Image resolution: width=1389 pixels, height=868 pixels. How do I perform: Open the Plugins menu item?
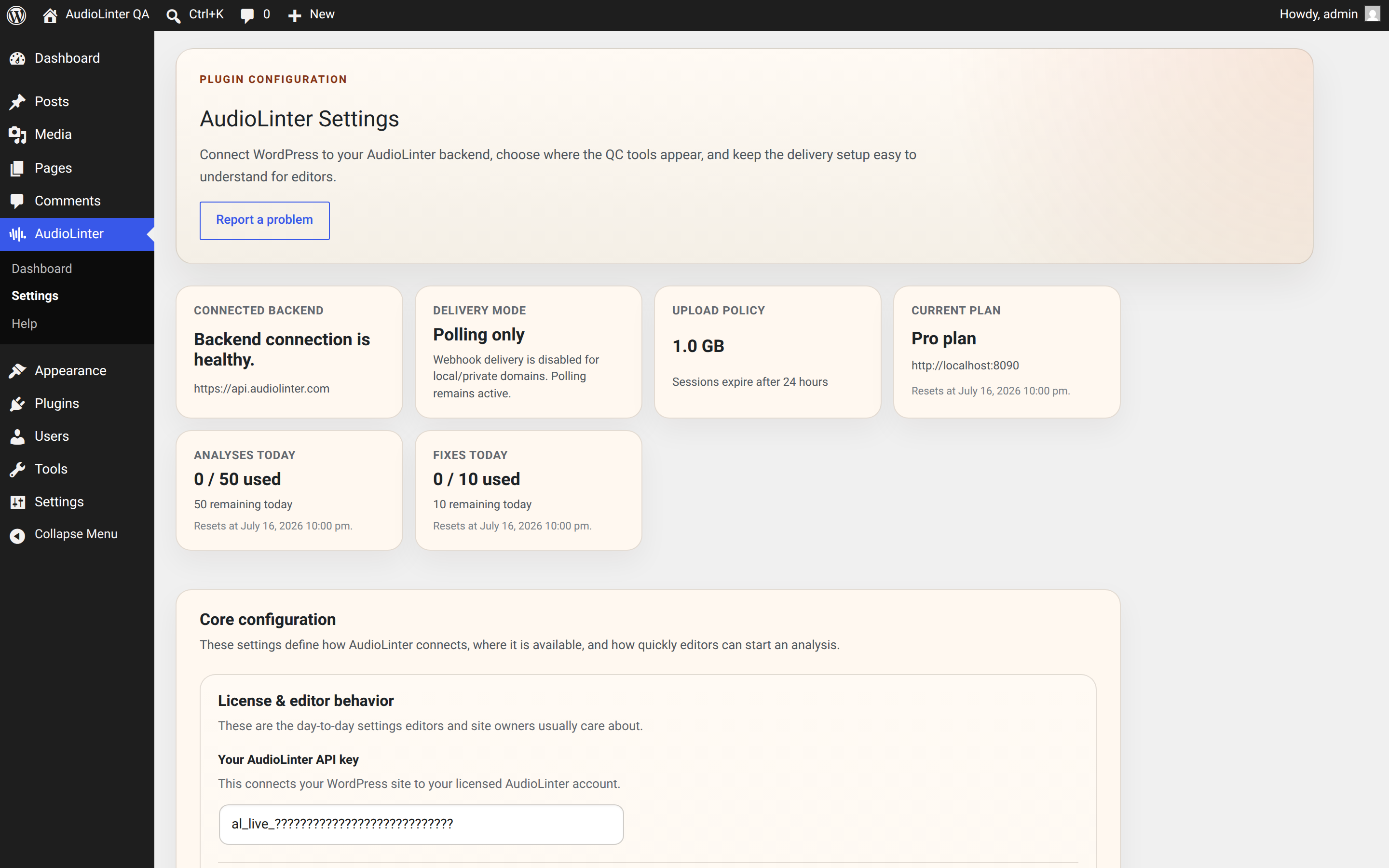click(77, 404)
